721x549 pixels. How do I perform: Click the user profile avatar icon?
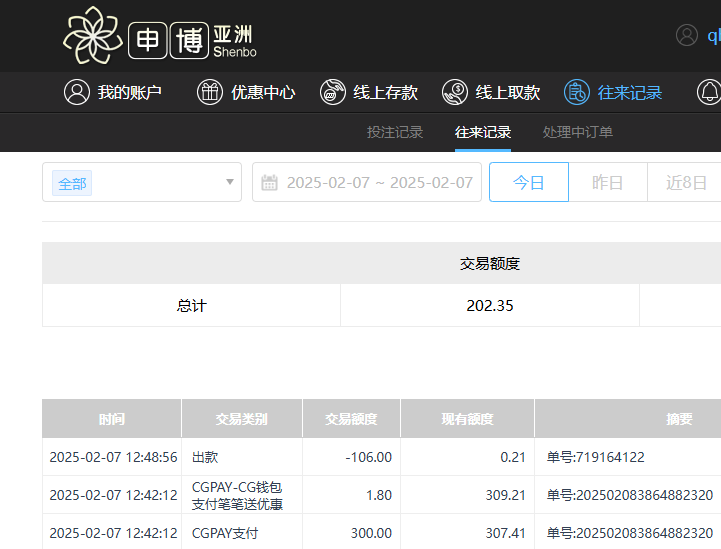click(x=687, y=35)
